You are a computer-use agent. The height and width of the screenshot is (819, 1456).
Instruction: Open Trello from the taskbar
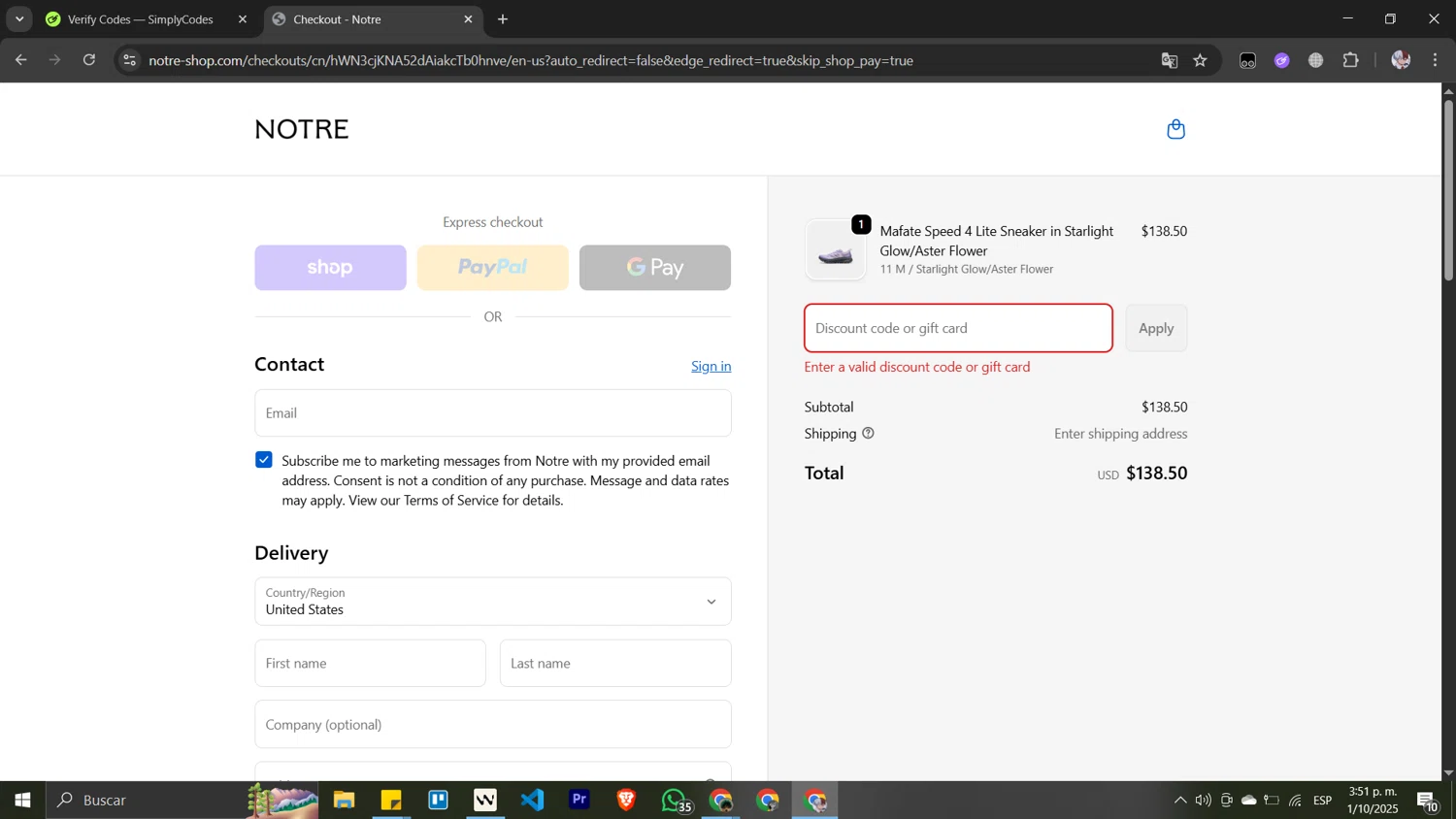tap(439, 801)
